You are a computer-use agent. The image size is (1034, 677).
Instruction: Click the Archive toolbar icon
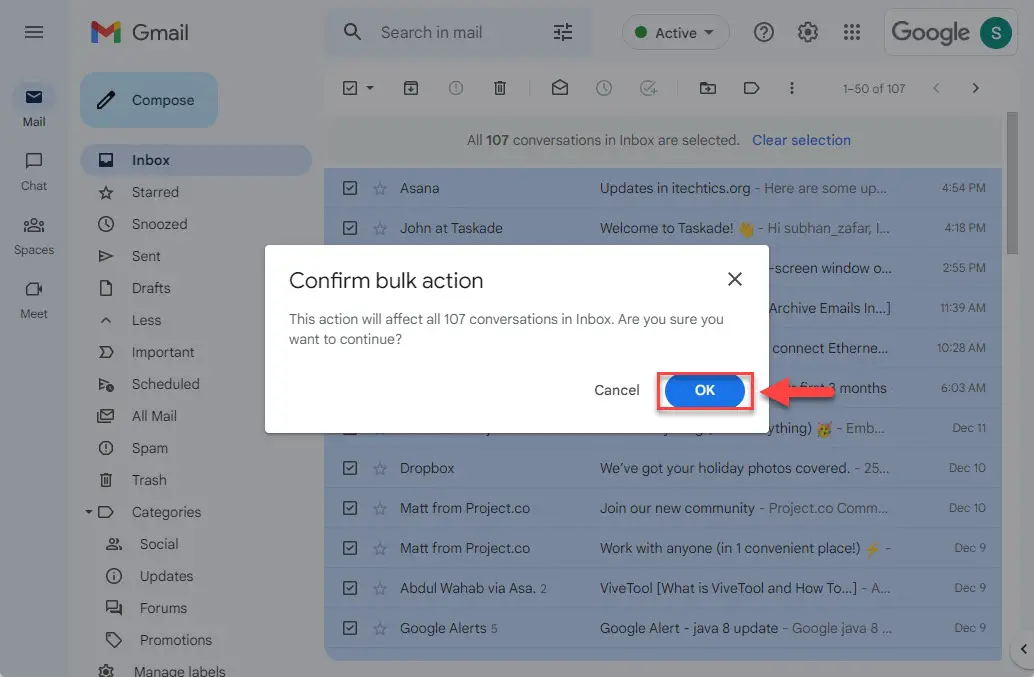tap(411, 88)
